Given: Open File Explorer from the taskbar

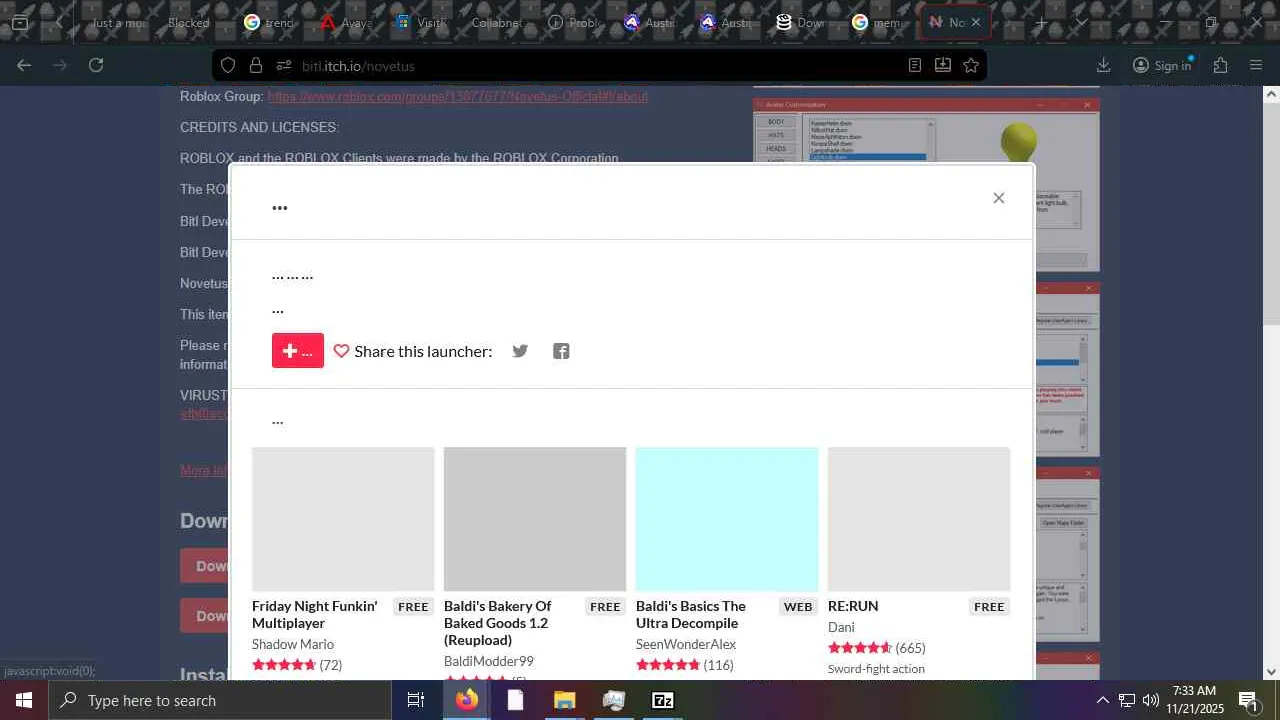Looking at the screenshot, I should 564,700.
